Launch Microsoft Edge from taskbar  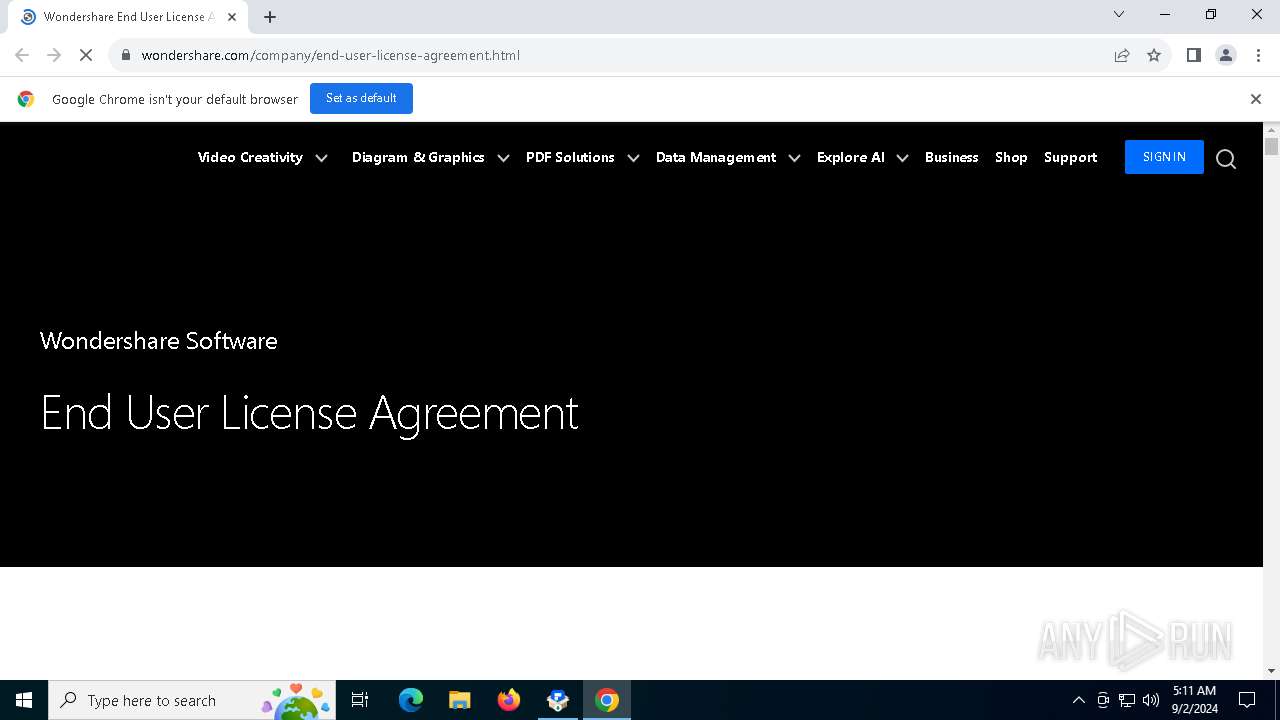click(411, 700)
